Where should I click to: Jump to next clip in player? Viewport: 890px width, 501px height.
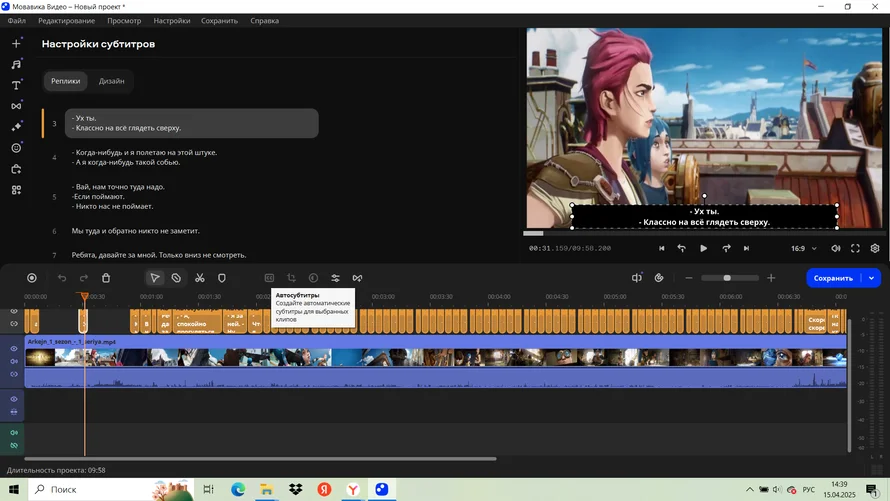pos(746,249)
